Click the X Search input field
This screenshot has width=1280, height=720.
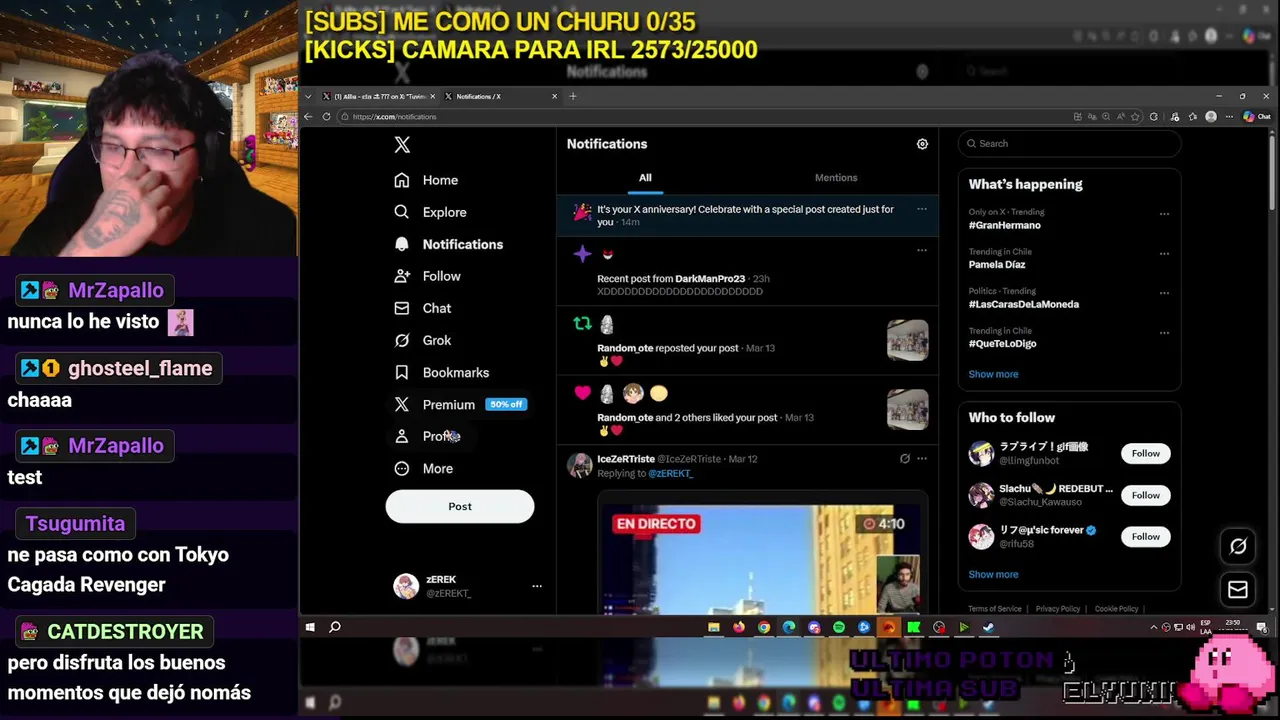pos(1069,143)
